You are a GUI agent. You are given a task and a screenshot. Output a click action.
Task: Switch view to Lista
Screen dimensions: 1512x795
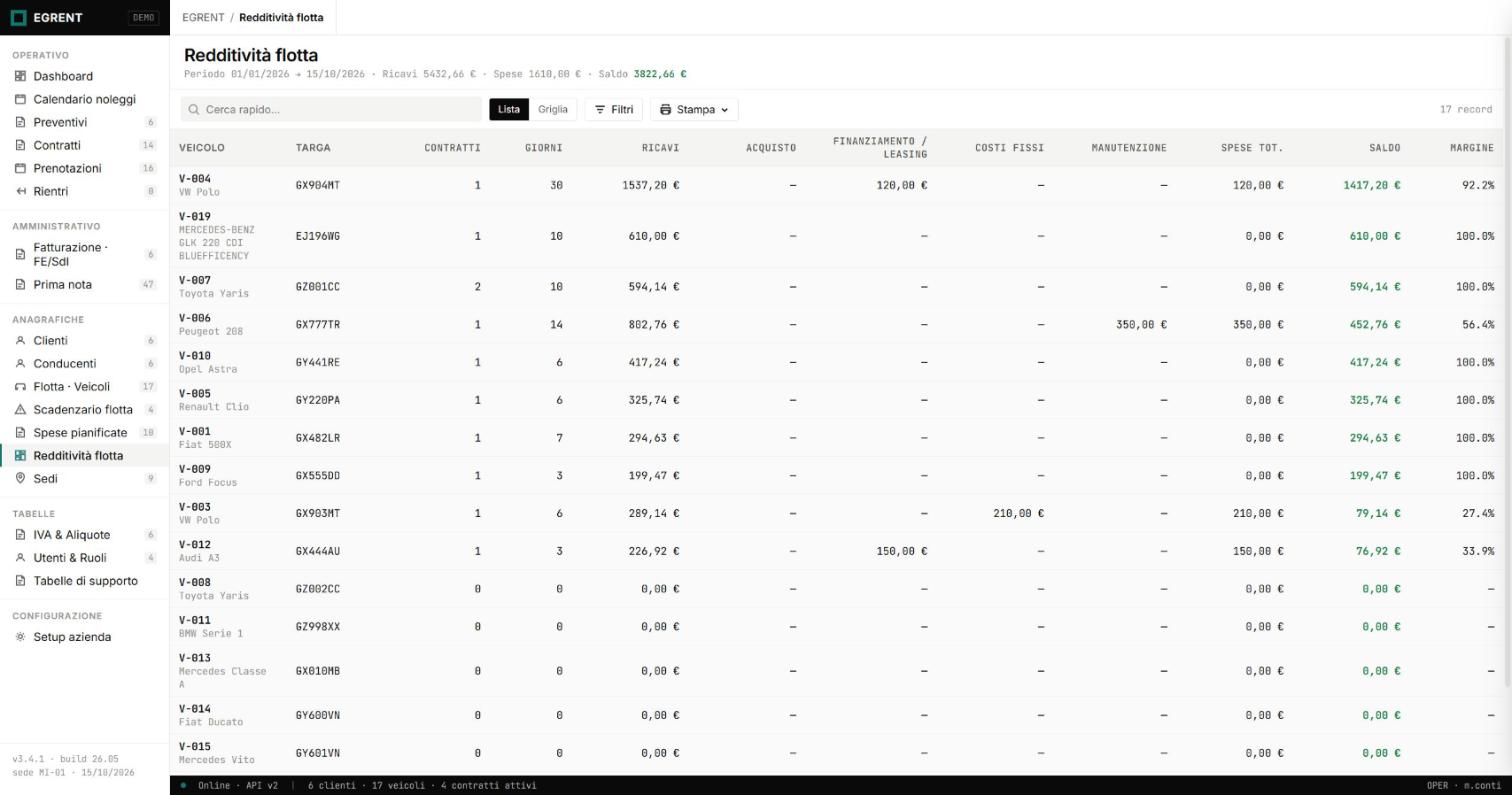click(x=509, y=109)
